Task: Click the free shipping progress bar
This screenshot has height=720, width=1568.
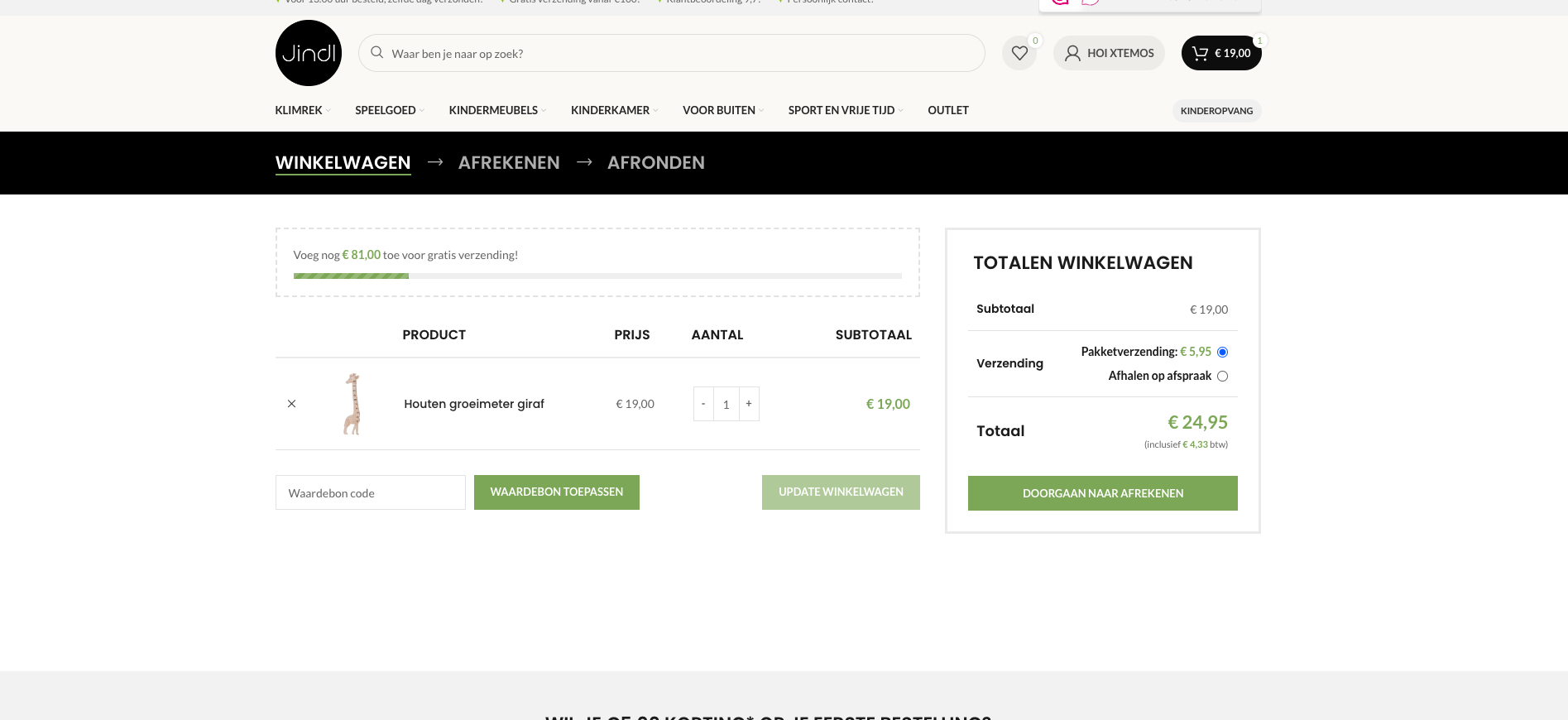Action: (x=597, y=276)
